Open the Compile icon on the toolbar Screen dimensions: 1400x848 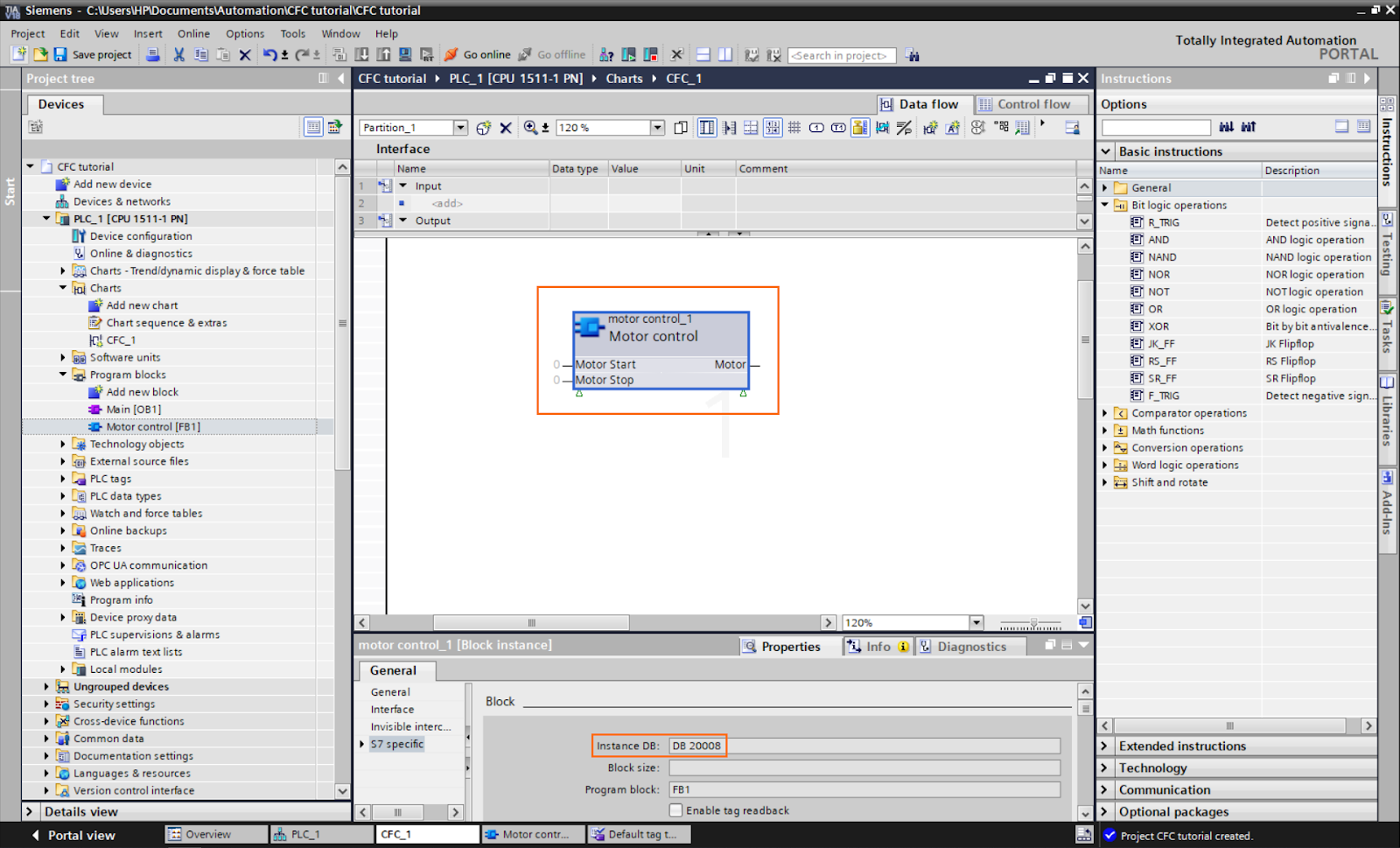[338, 54]
